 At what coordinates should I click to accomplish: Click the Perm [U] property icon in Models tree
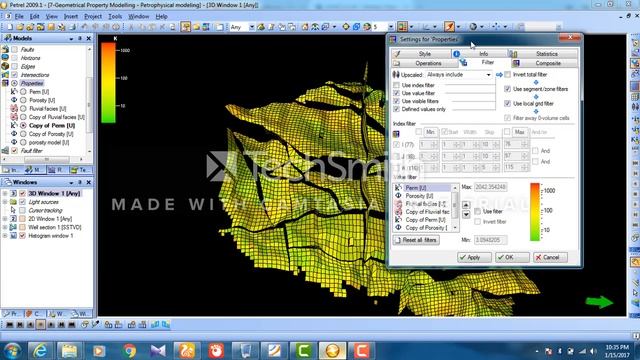click(14, 92)
